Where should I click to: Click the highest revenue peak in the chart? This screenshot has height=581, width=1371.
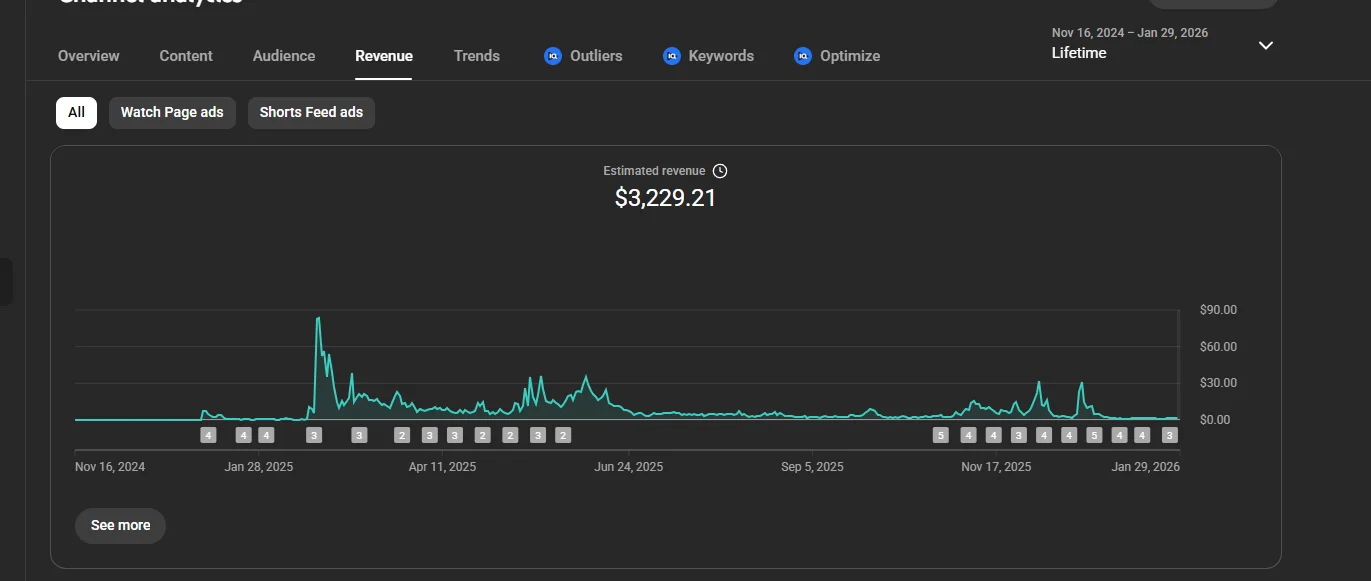tap(318, 319)
